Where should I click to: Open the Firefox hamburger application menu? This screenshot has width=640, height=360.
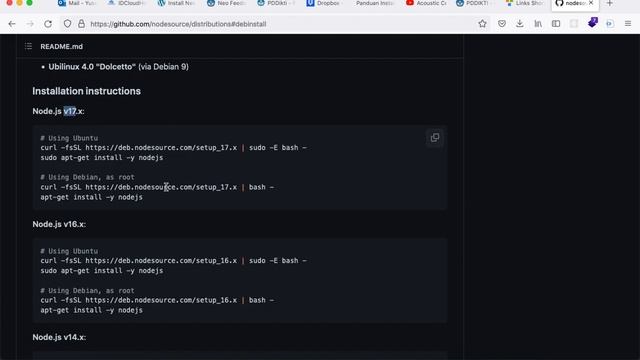[x=628, y=24]
